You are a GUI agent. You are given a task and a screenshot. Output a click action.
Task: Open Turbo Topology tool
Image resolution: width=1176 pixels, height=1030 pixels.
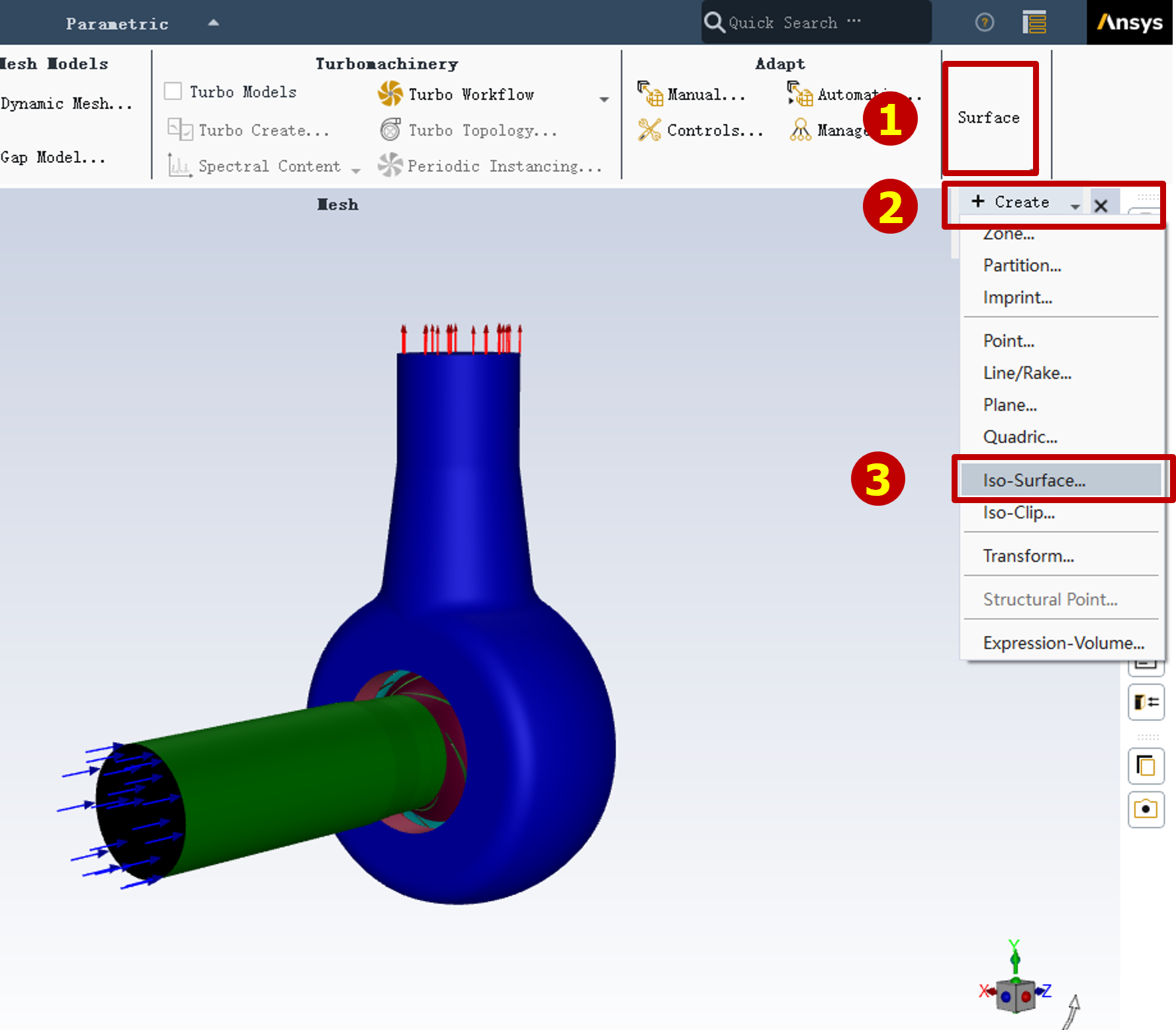[x=469, y=130]
